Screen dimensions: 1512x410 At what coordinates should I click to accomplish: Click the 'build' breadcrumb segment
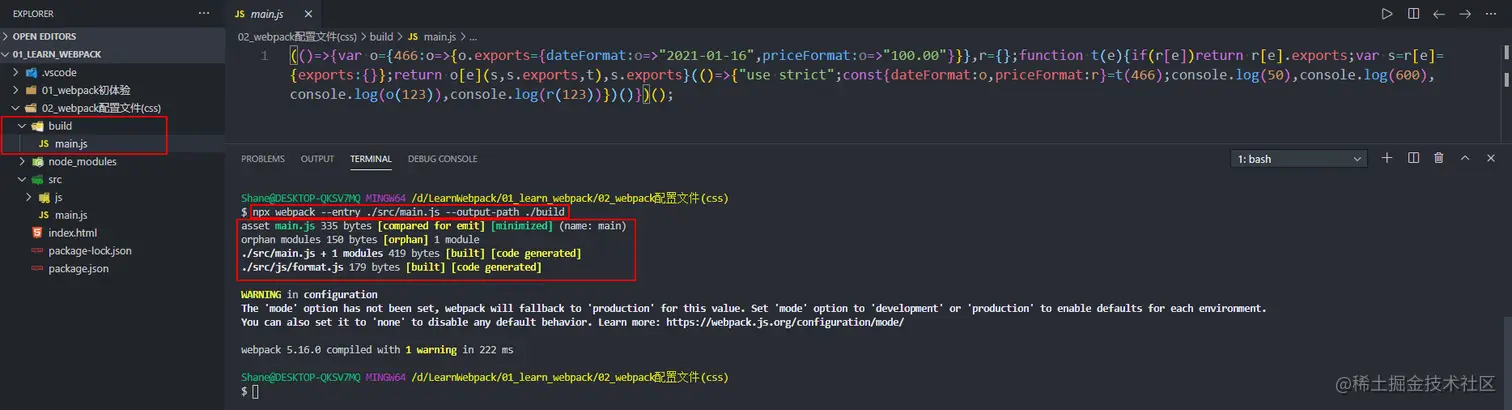coord(383,36)
